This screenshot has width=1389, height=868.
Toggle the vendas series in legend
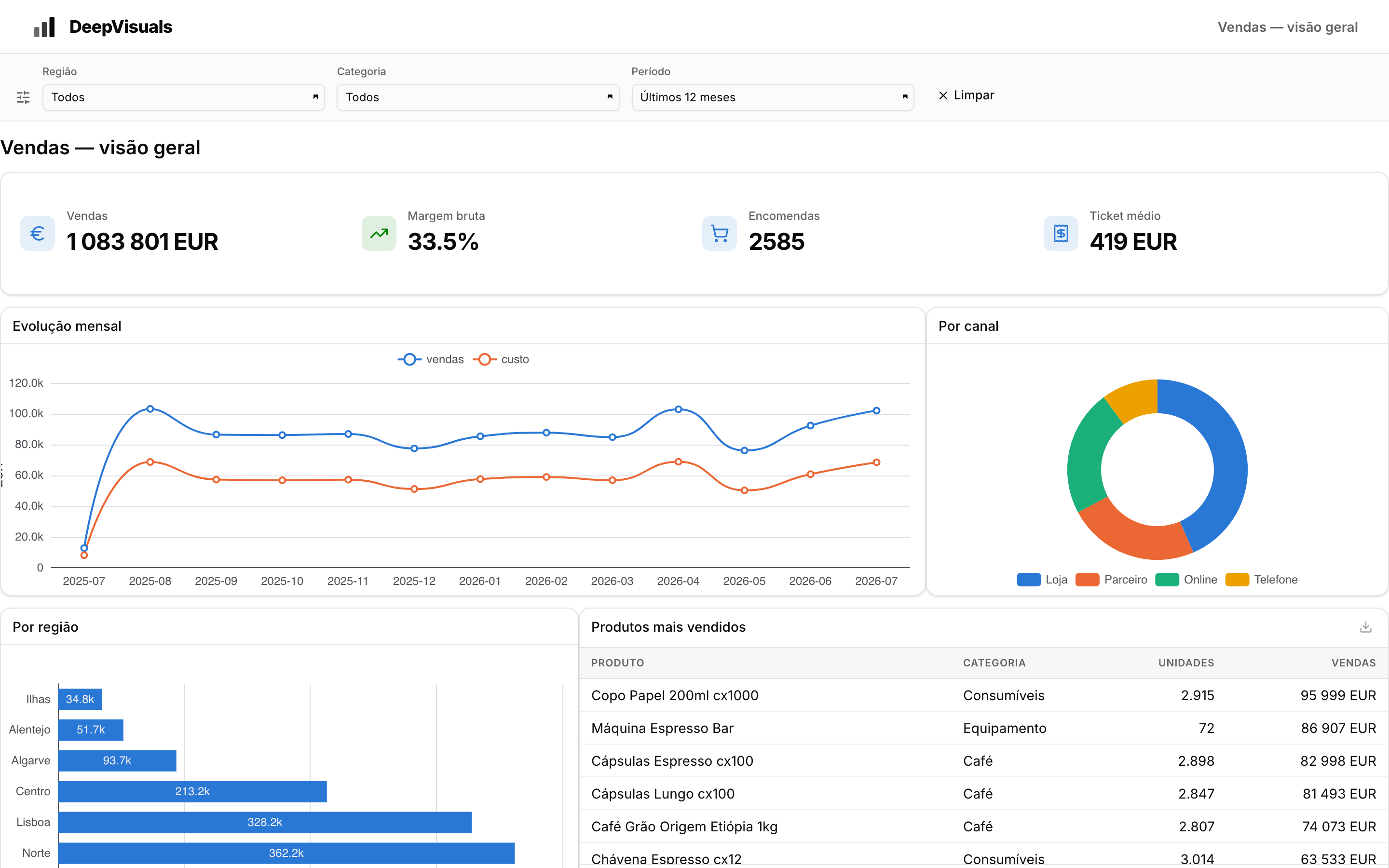431,359
